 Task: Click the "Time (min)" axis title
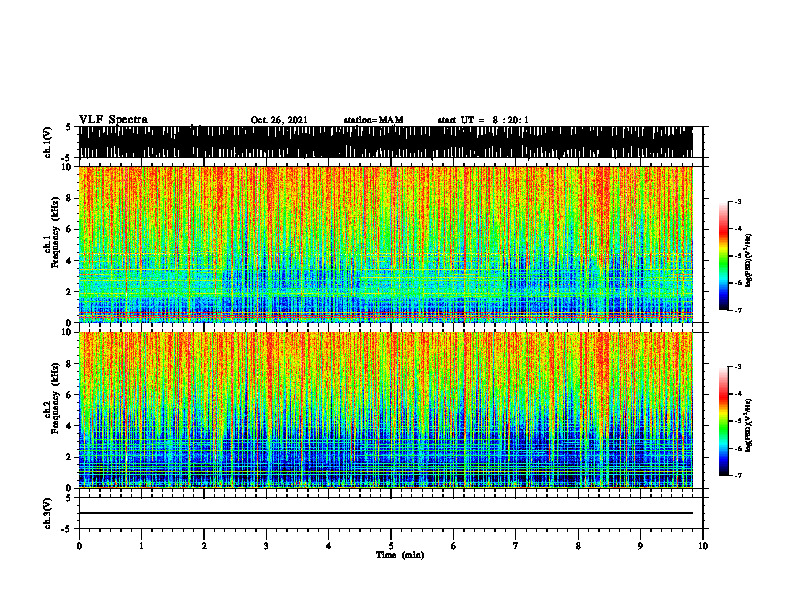pos(400,555)
